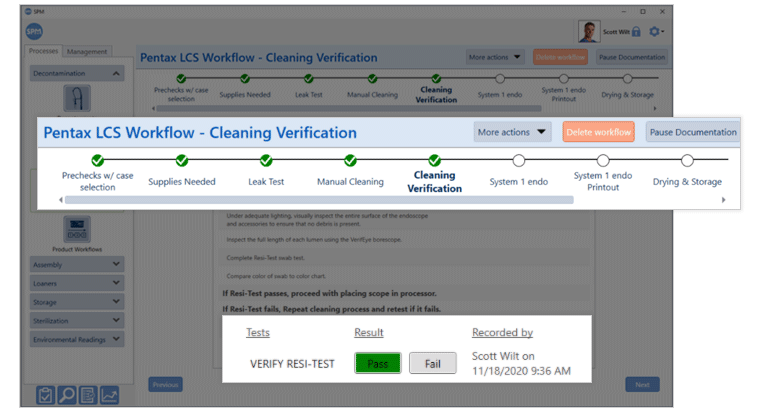
Task: Click dimmed Leak Test checkmark in background header
Action: 309,79
